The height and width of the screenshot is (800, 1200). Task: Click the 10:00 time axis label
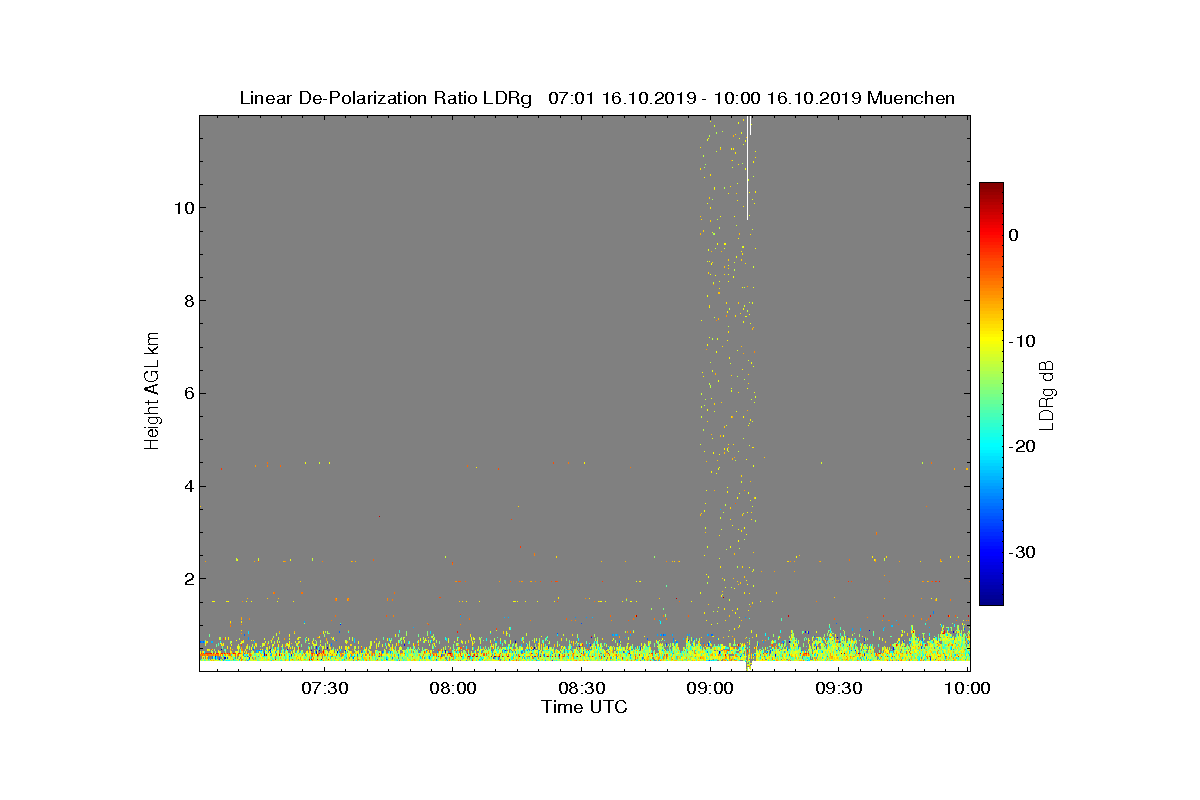point(967,688)
